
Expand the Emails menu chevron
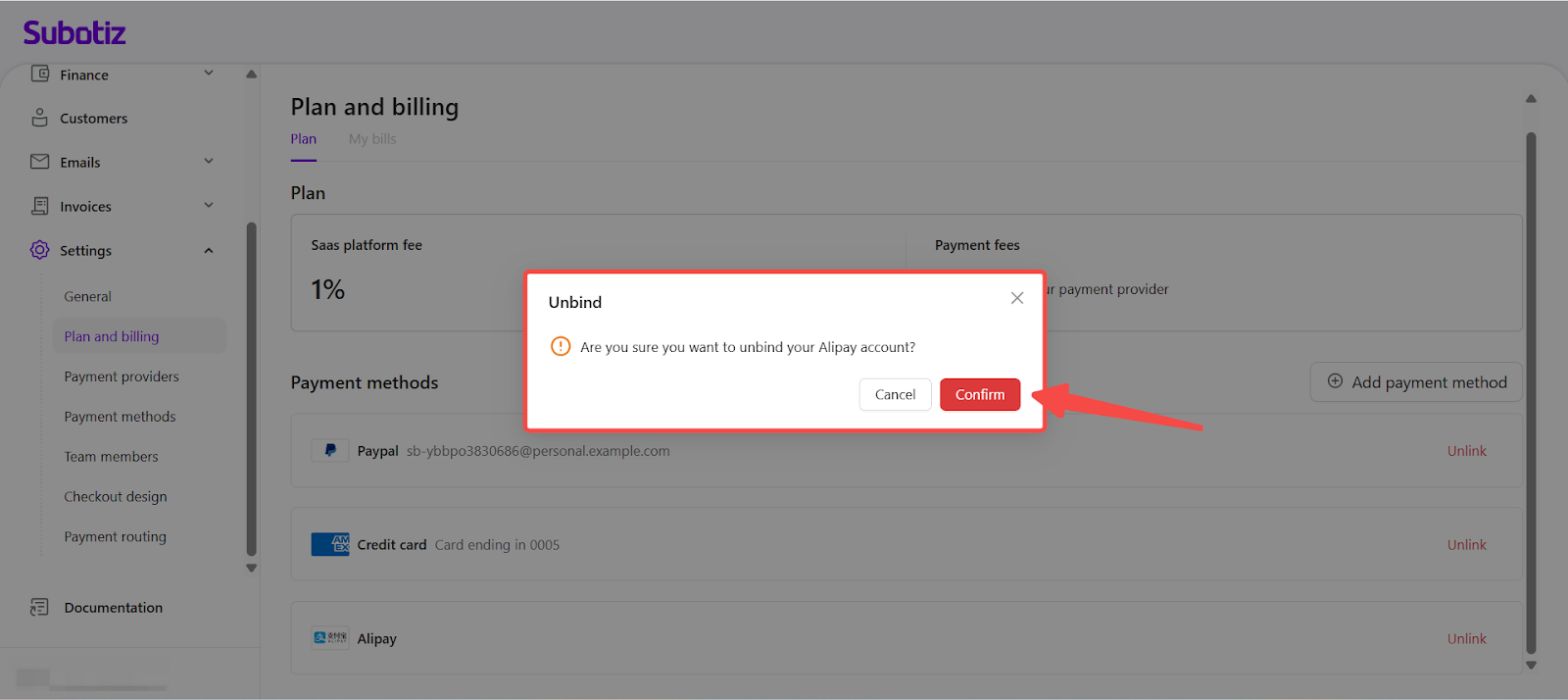209,161
